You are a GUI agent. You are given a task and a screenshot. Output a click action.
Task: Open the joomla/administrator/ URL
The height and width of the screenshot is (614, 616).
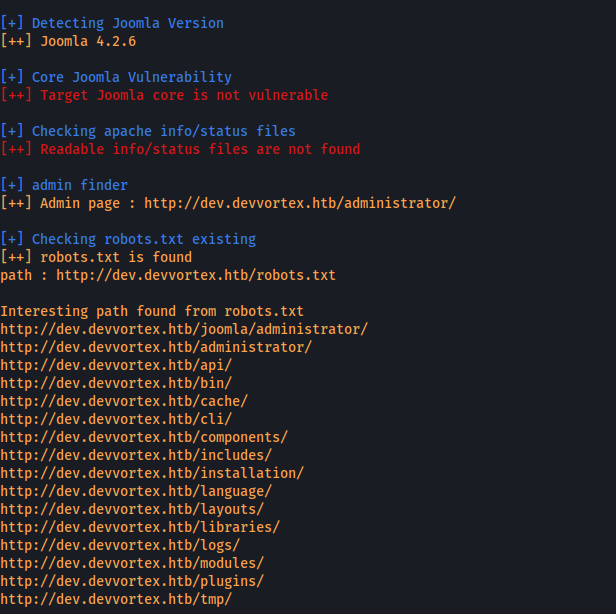coord(184,329)
